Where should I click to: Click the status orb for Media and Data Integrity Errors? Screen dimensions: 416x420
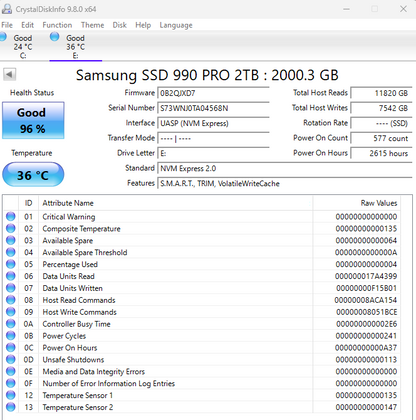point(11,371)
